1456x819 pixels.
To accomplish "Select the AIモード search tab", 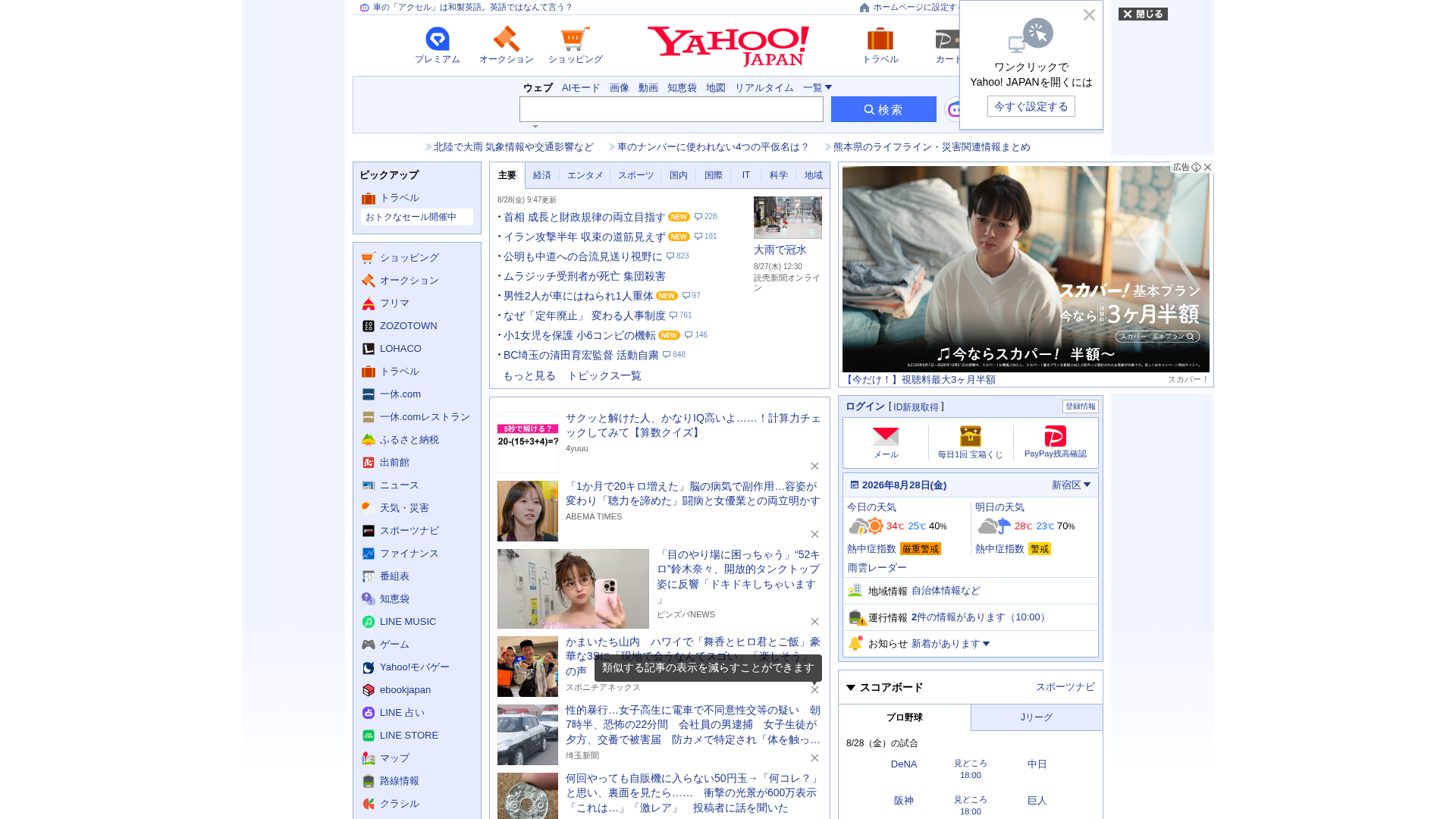I will pyautogui.click(x=581, y=88).
